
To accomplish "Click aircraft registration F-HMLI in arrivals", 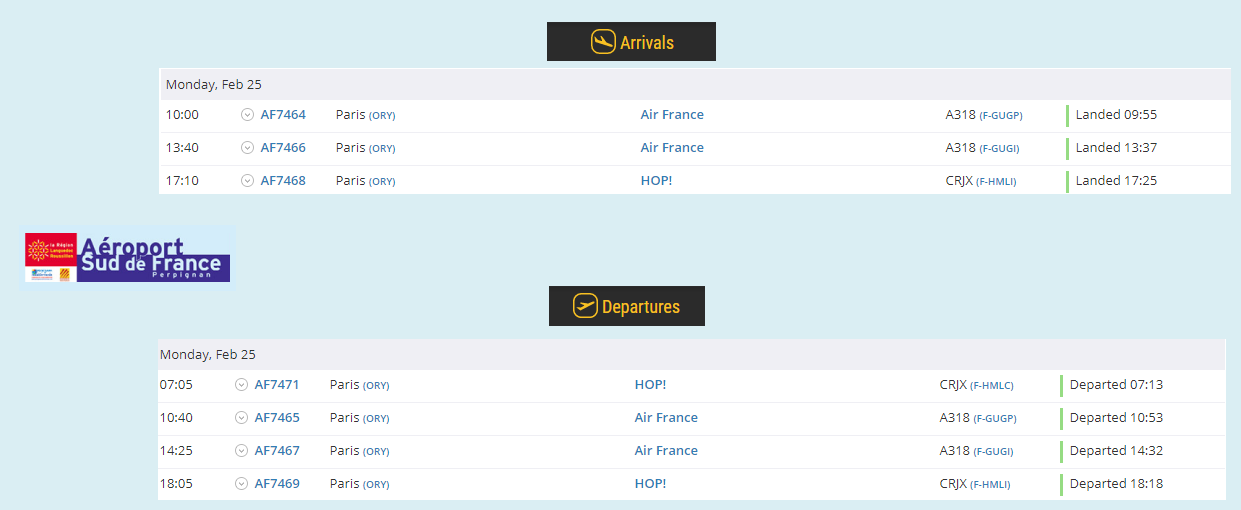I will 996,182.
